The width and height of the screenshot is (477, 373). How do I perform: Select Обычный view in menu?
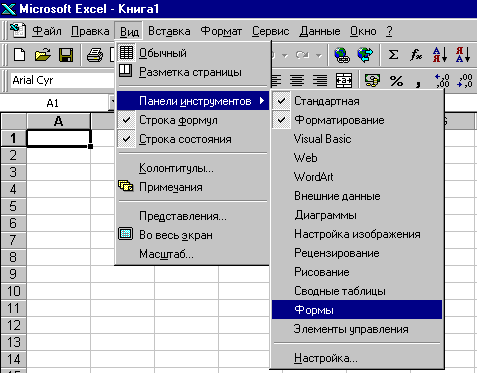click(x=193, y=53)
